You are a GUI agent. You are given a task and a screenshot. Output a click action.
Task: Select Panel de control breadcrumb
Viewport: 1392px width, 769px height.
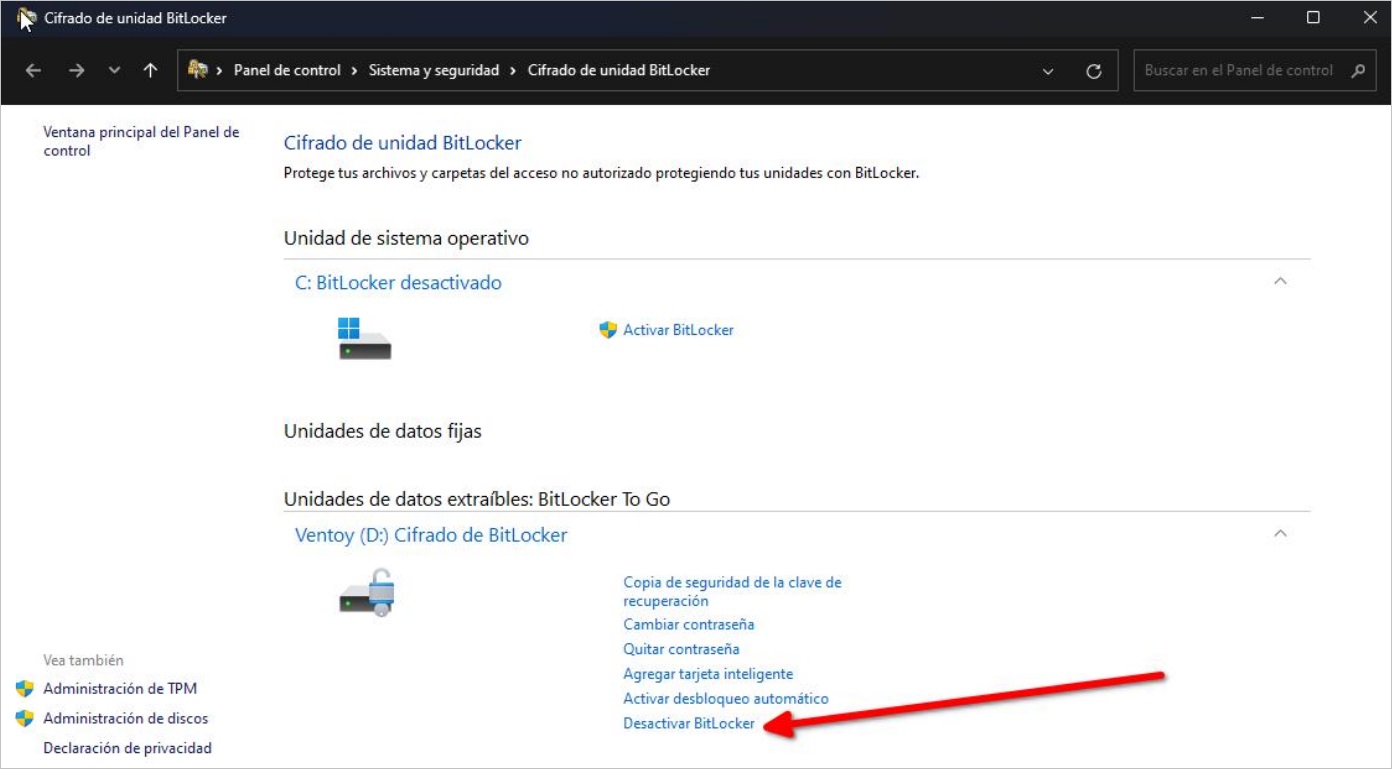(287, 71)
